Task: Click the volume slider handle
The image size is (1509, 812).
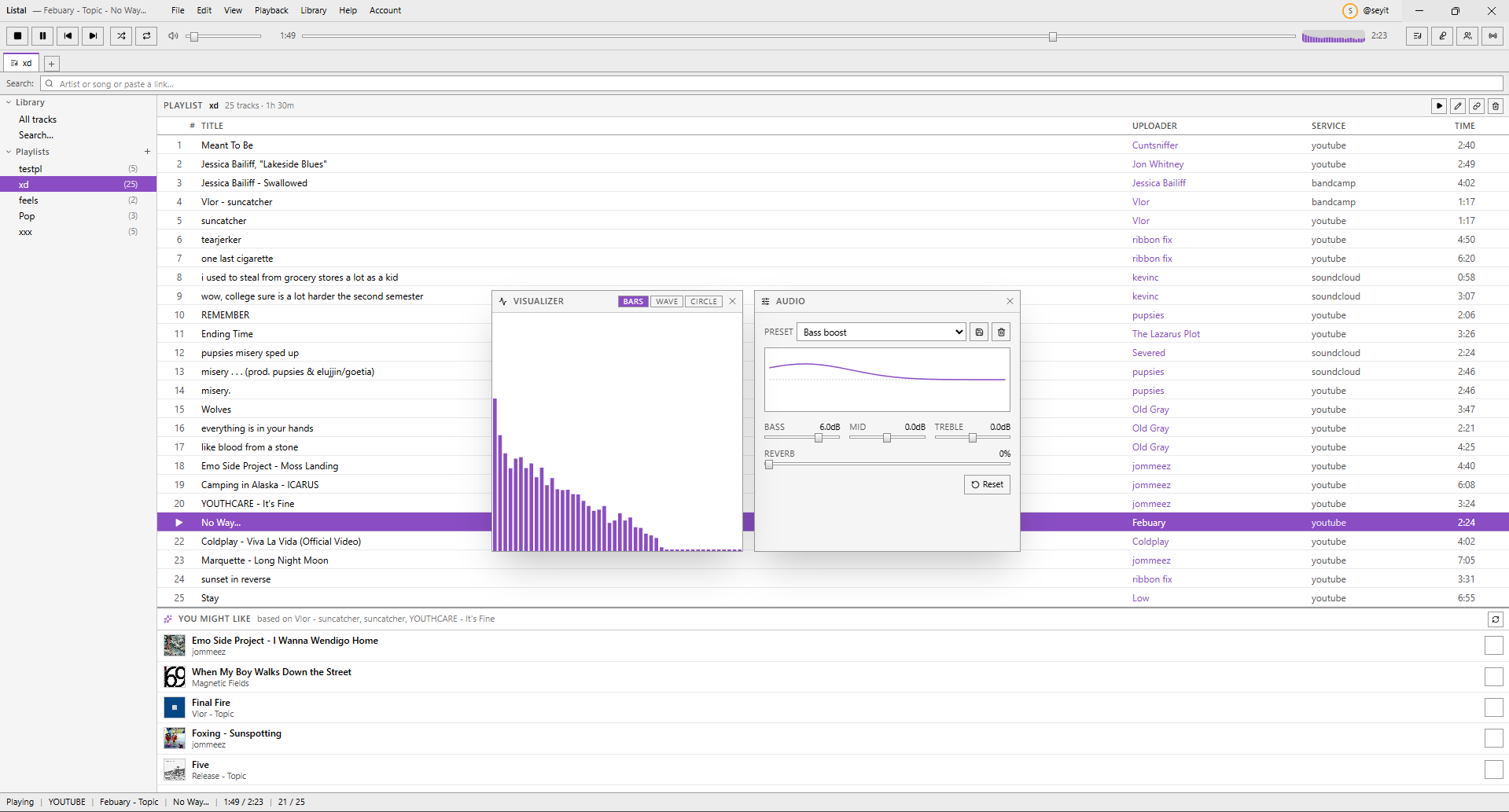Action: (194, 37)
